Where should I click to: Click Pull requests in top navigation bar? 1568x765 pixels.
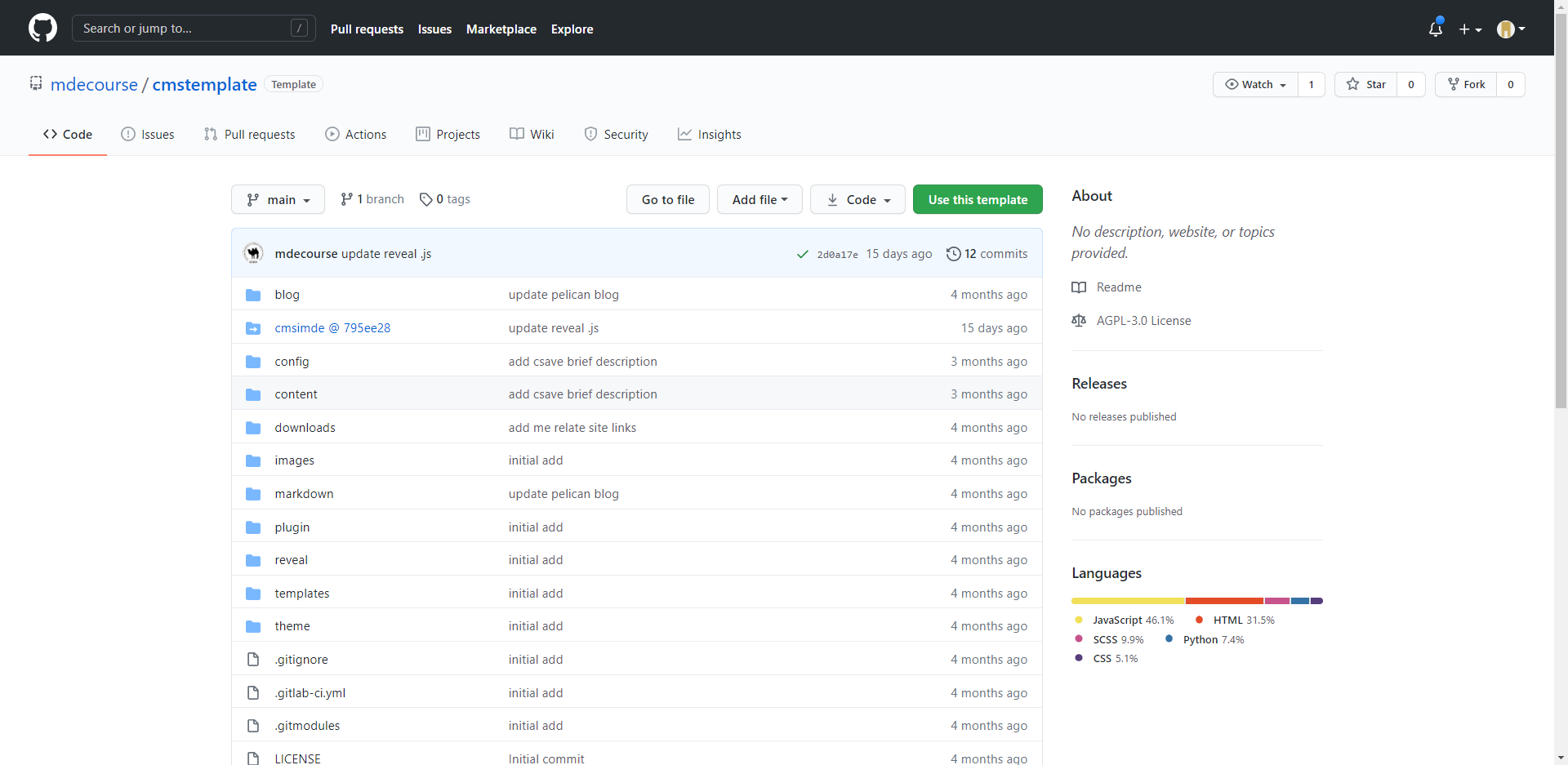(367, 29)
